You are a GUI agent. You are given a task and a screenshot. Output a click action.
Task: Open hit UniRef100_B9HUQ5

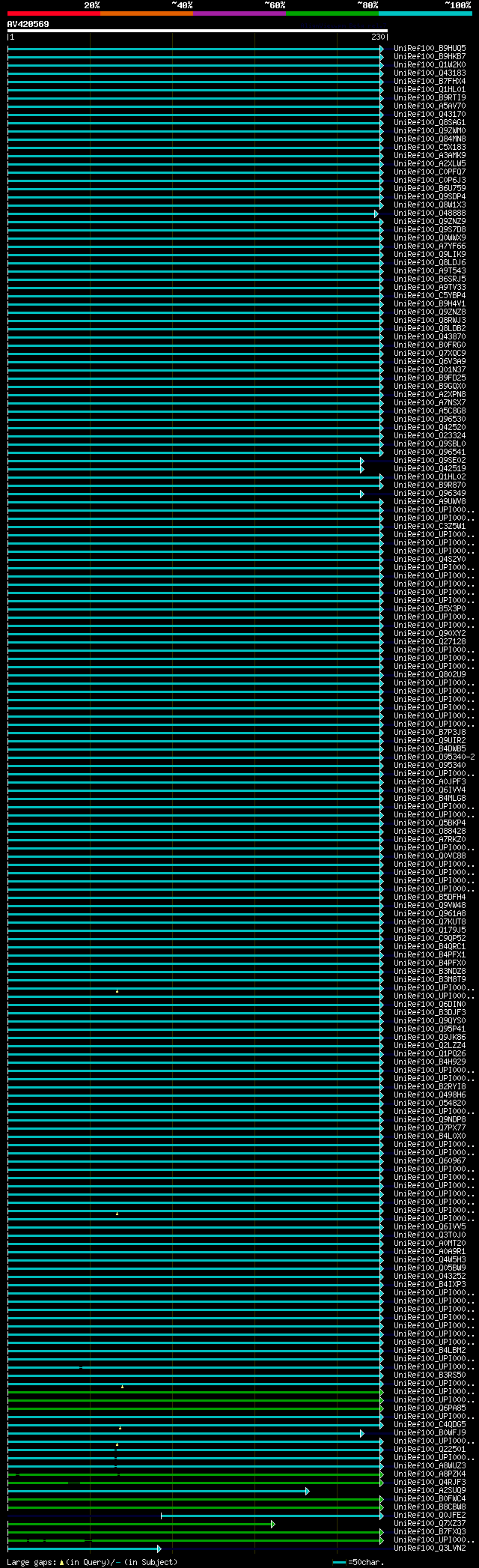[430, 49]
